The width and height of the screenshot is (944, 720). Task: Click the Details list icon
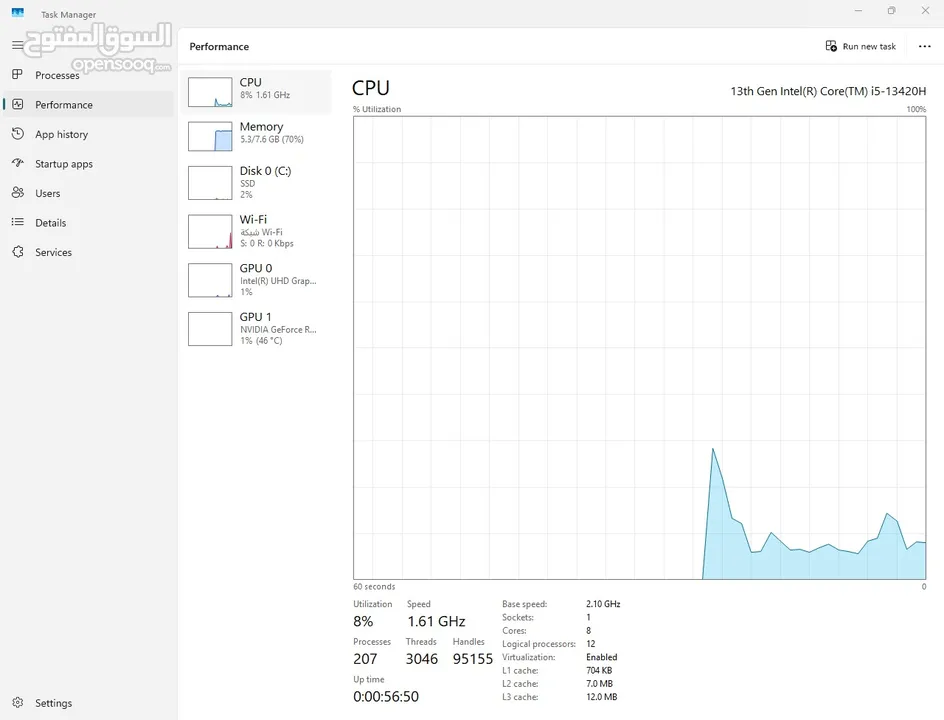tap(17, 222)
